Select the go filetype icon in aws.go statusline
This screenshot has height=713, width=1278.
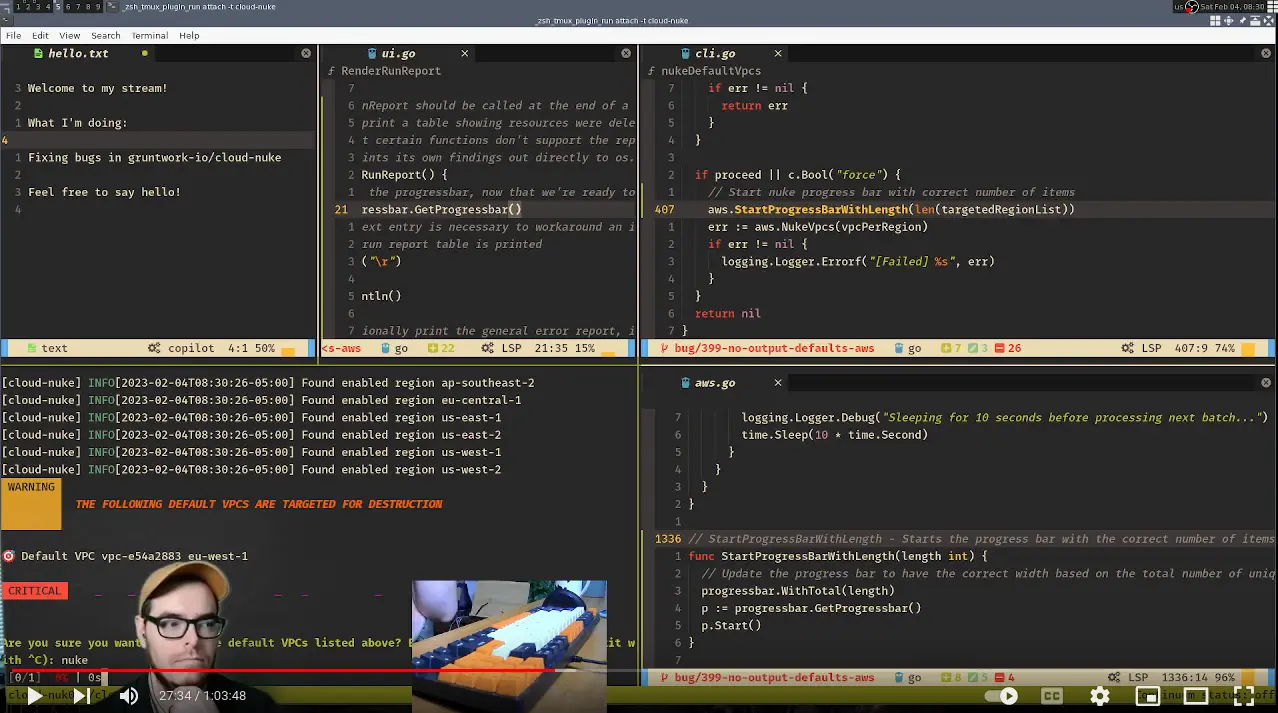point(900,677)
